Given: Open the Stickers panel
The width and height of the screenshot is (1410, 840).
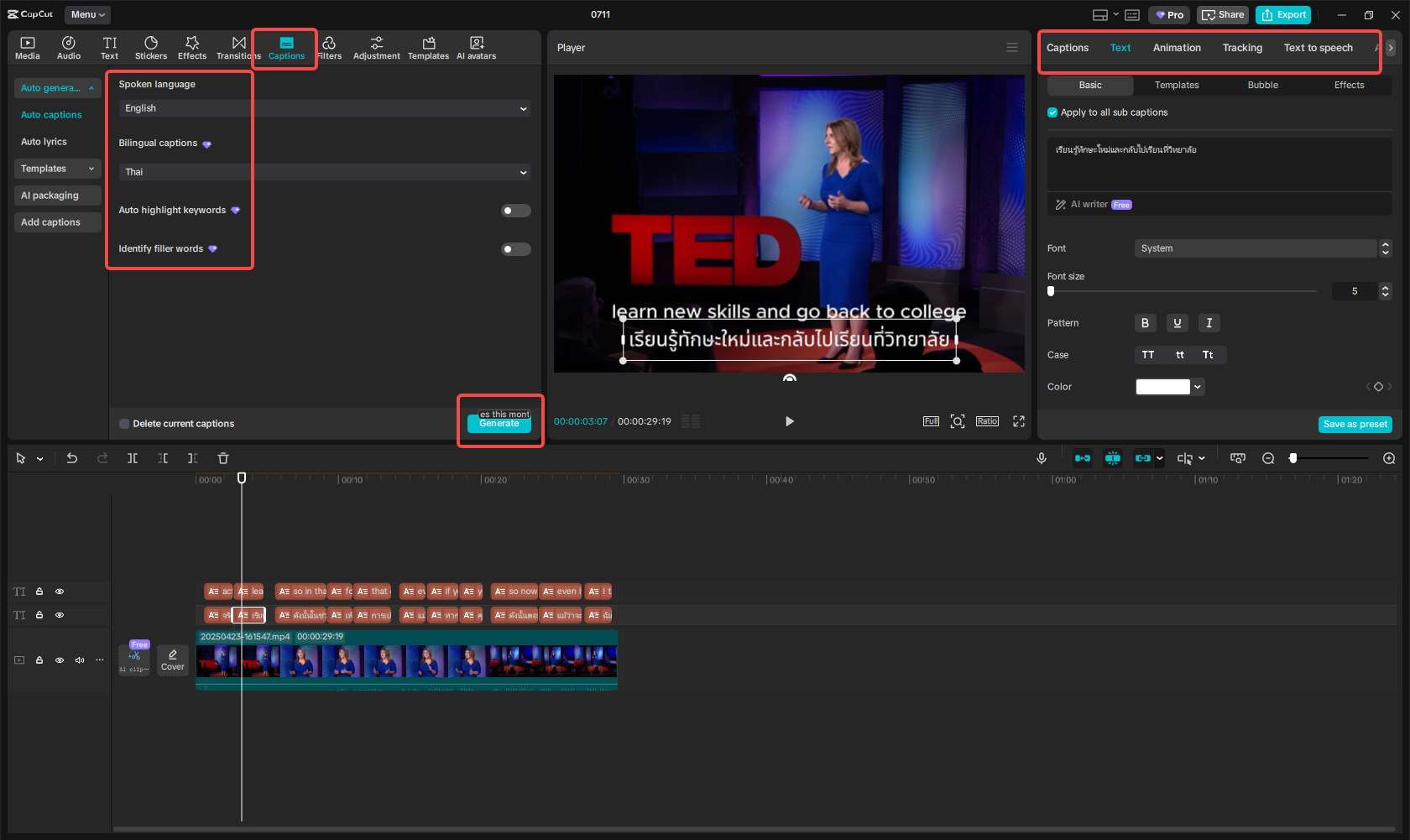Looking at the screenshot, I should coord(151,46).
